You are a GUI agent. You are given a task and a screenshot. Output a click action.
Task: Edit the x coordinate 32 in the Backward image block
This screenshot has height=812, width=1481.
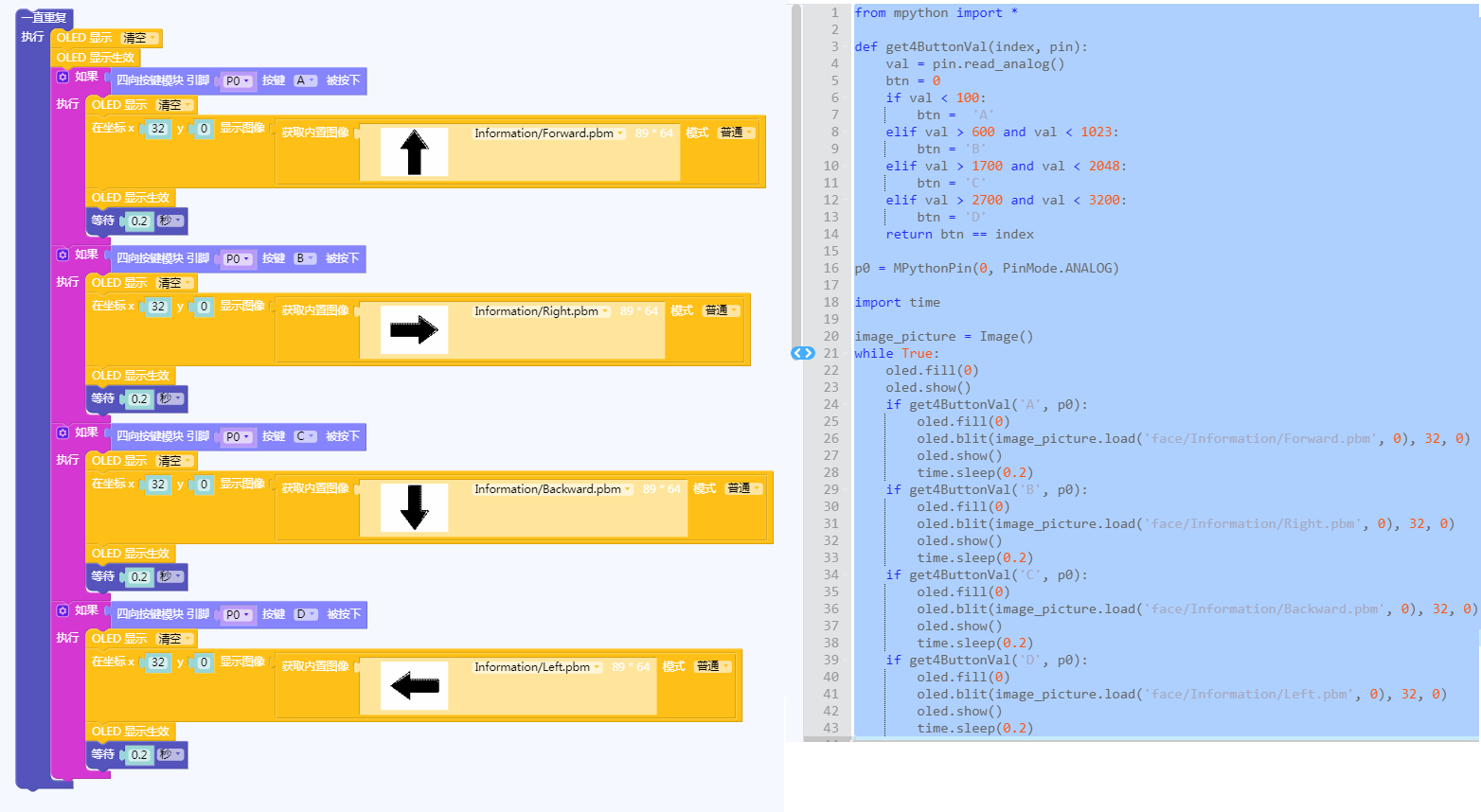click(158, 485)
